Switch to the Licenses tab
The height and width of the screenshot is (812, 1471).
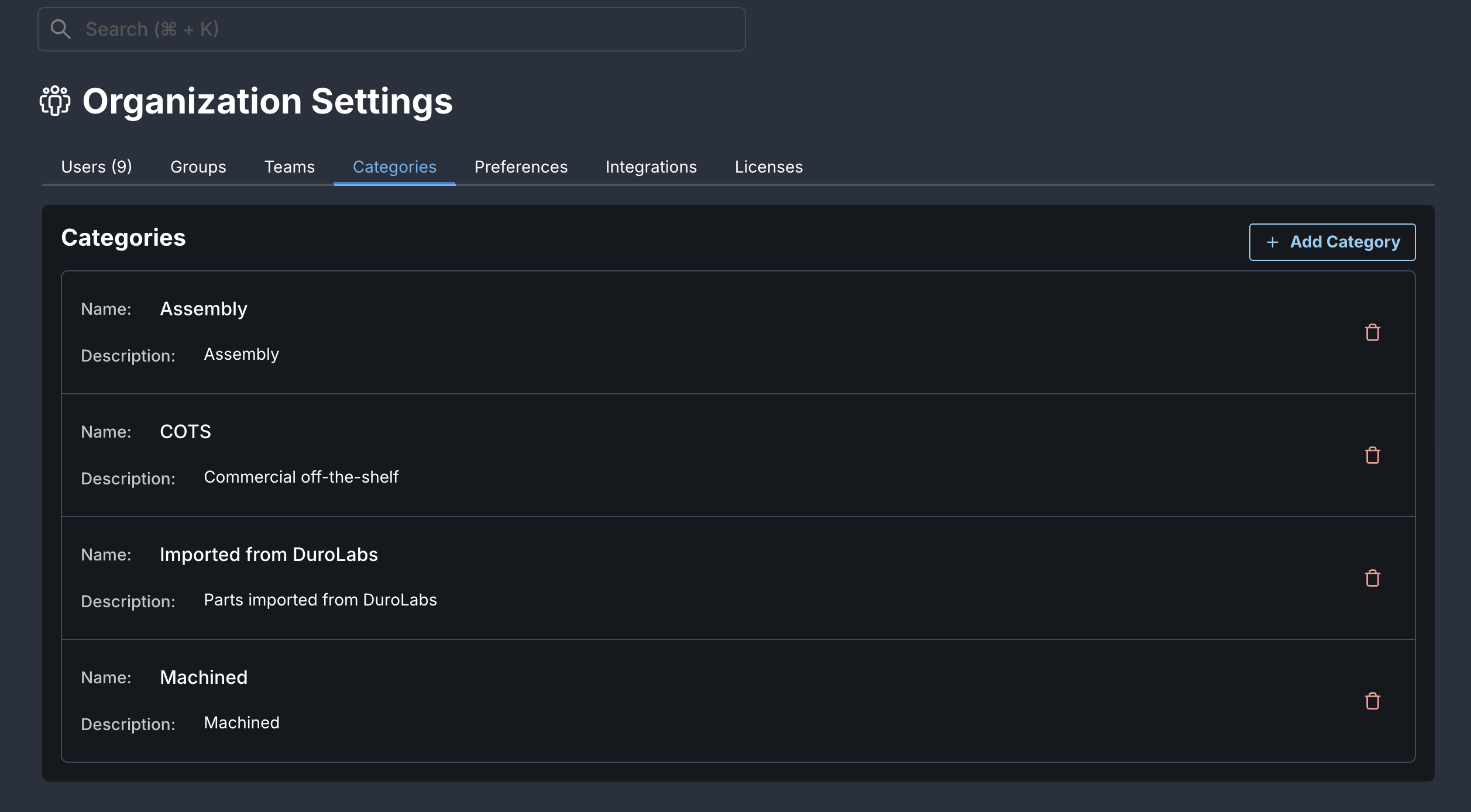768,167
